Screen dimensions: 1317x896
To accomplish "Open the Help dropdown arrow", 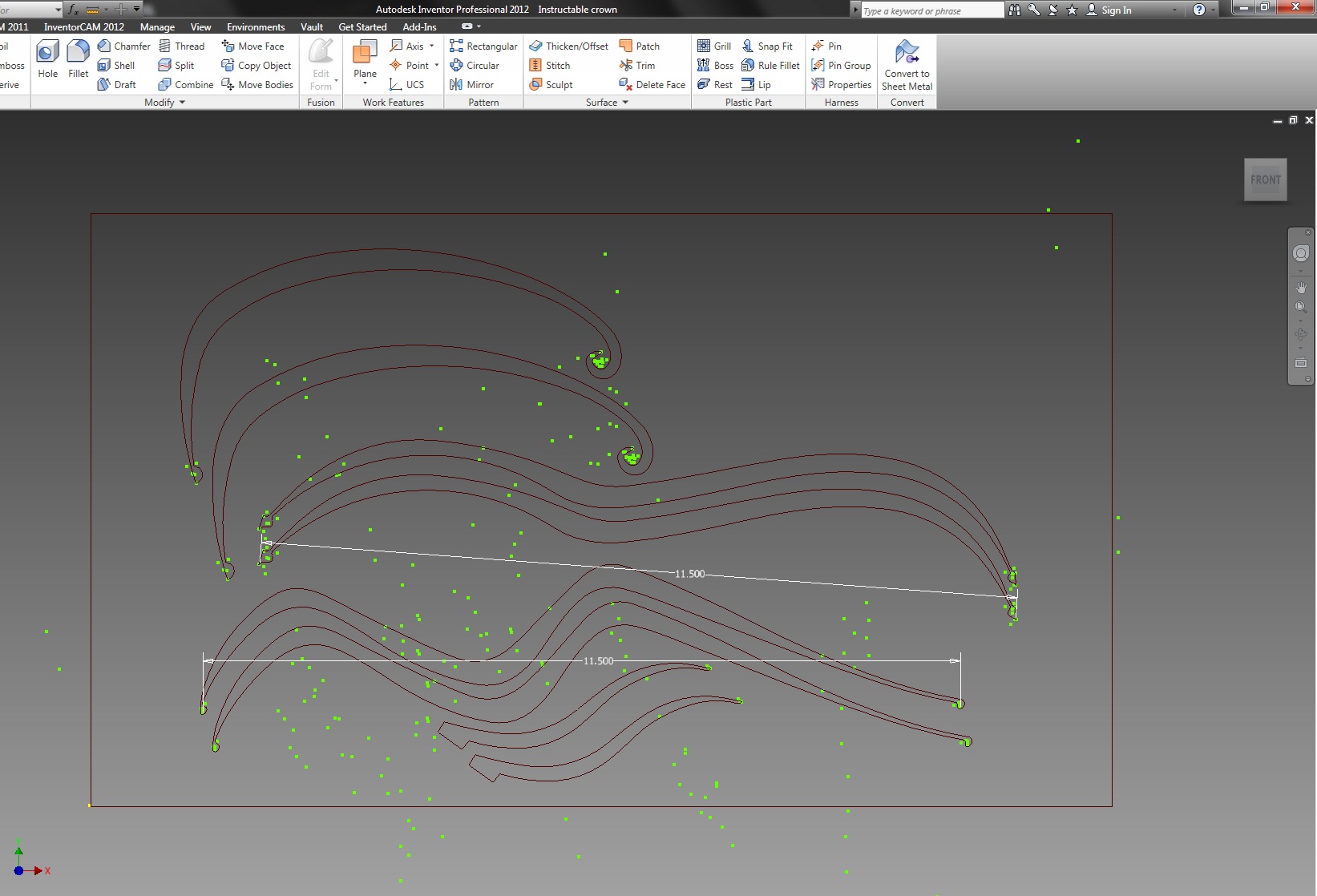I will pyautogui.click(x=1214, y=10).
